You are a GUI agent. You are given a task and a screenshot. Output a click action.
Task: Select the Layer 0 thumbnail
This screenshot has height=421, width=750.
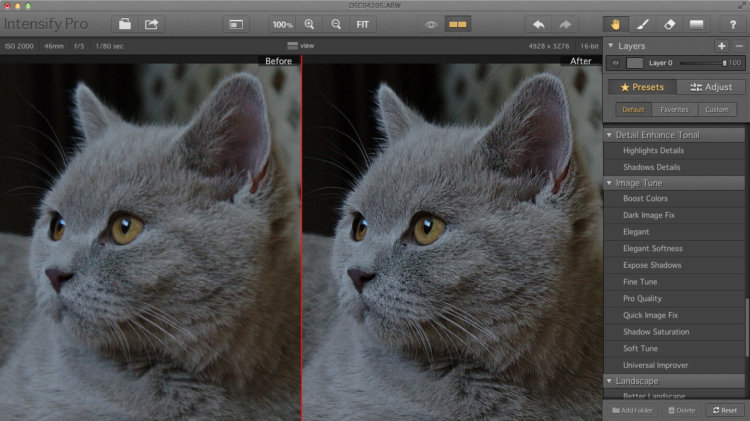pyautogui.click(x=635, y=63)
